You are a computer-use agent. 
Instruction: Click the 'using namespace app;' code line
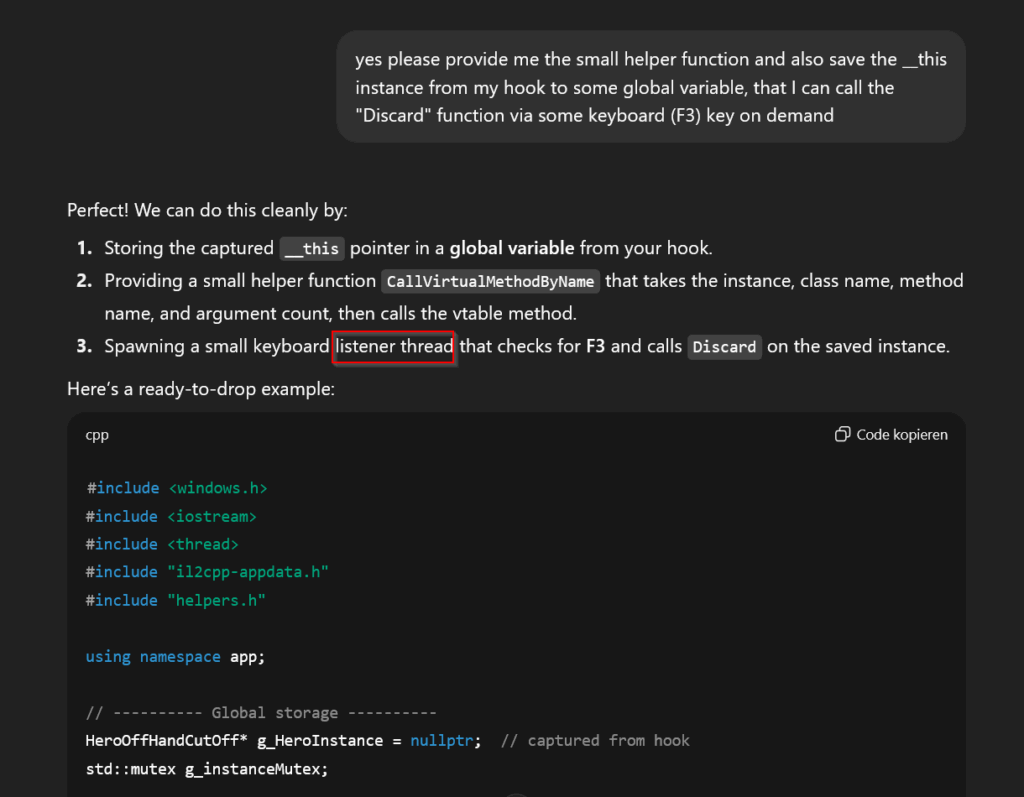point(175,656)
